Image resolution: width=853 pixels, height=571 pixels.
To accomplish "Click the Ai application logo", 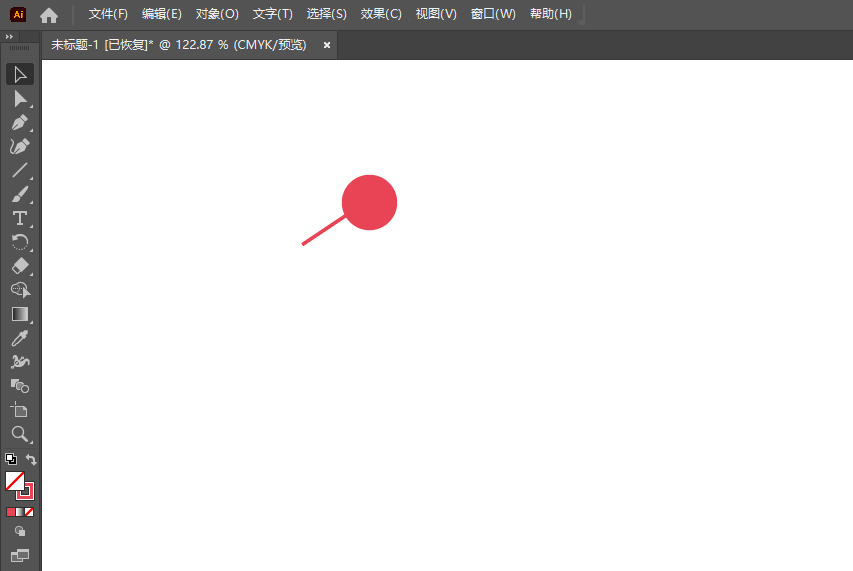I will tap(18, 15).
